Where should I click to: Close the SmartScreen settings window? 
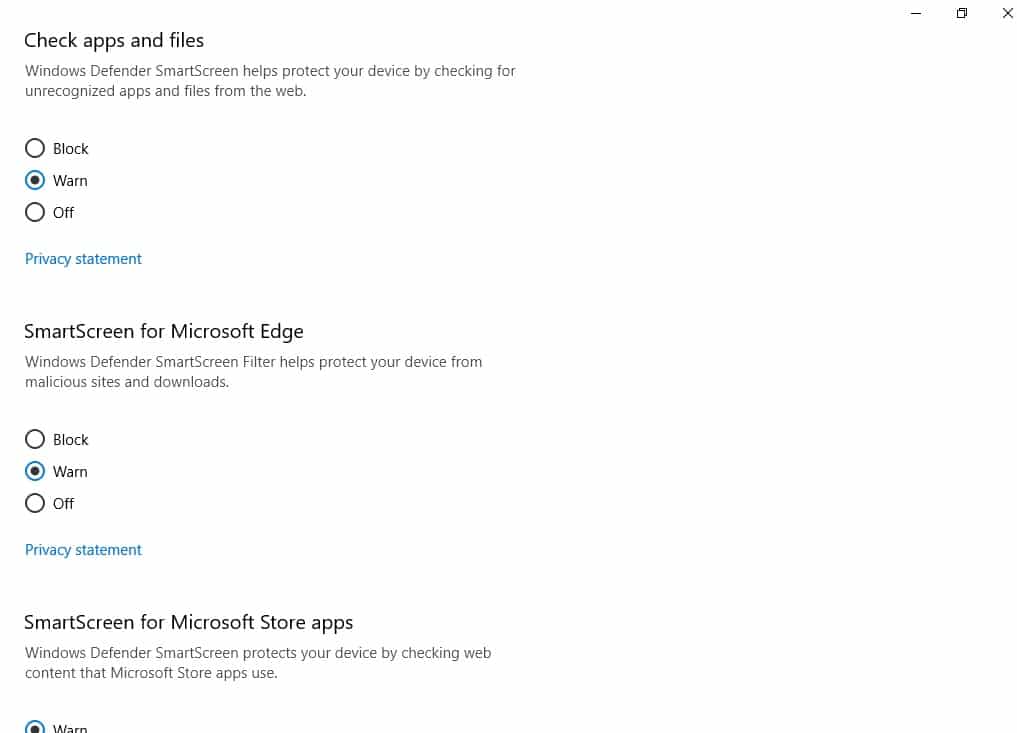pyautogui.click(x=1007, y=13)
